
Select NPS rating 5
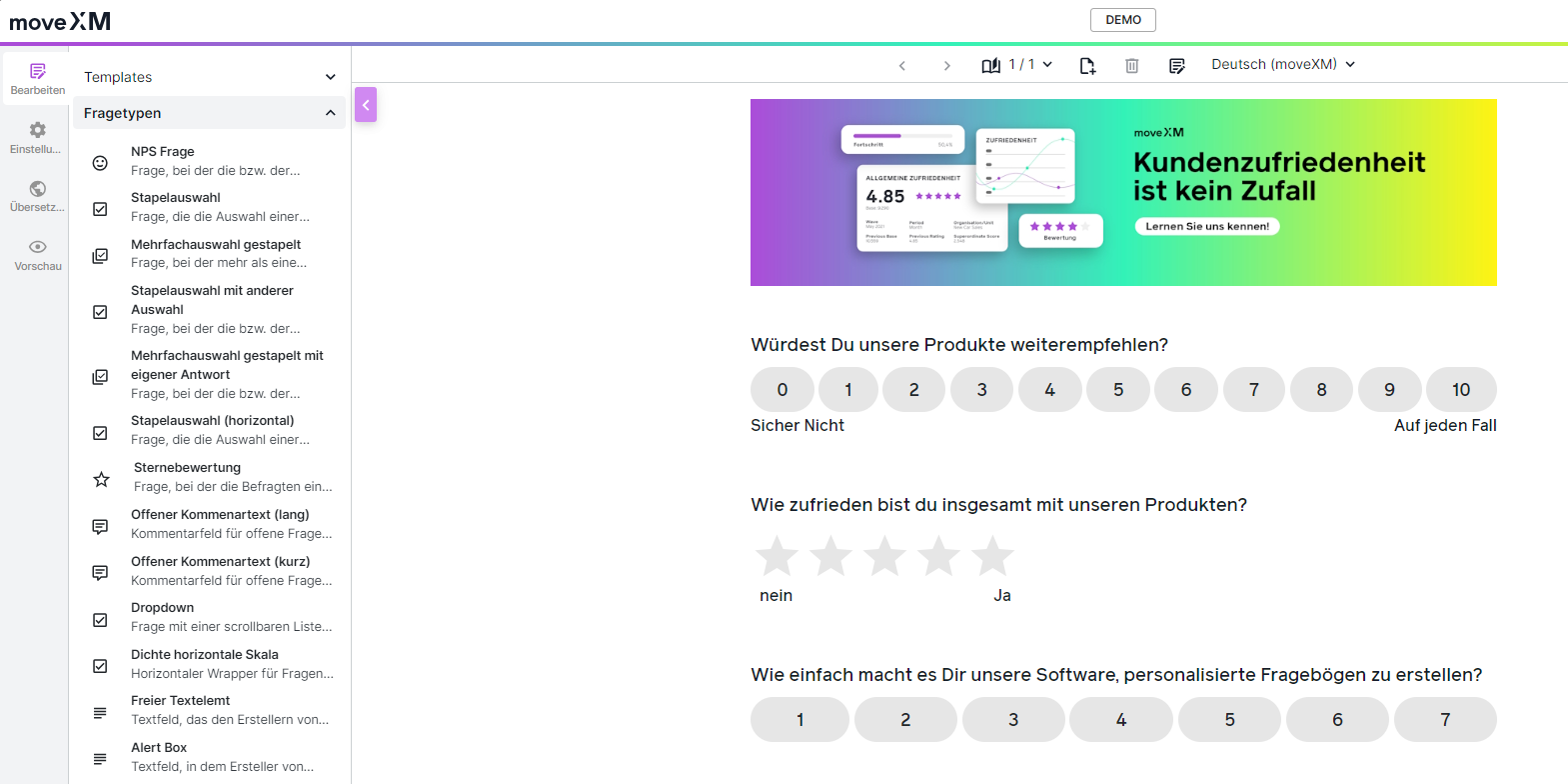point(1118,390)
